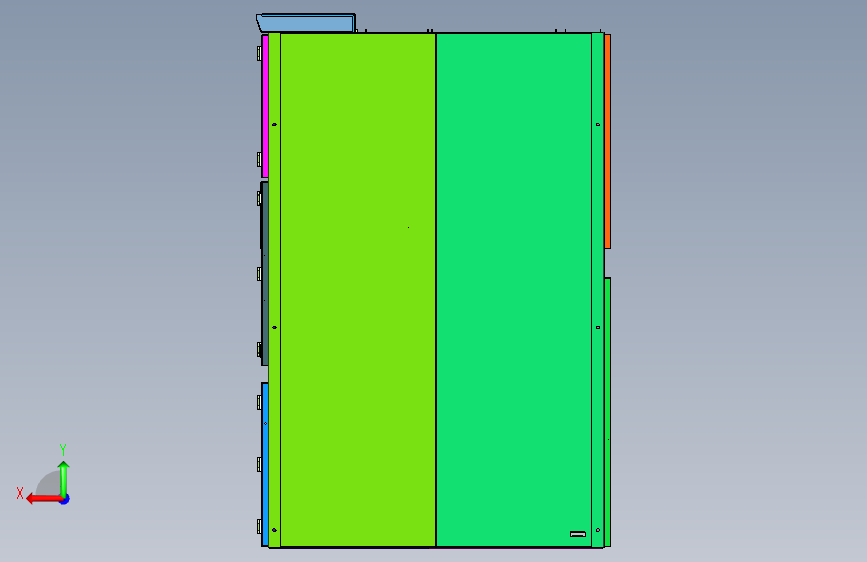
Task: Click the "X" axis label
Action: pos(20,493)
